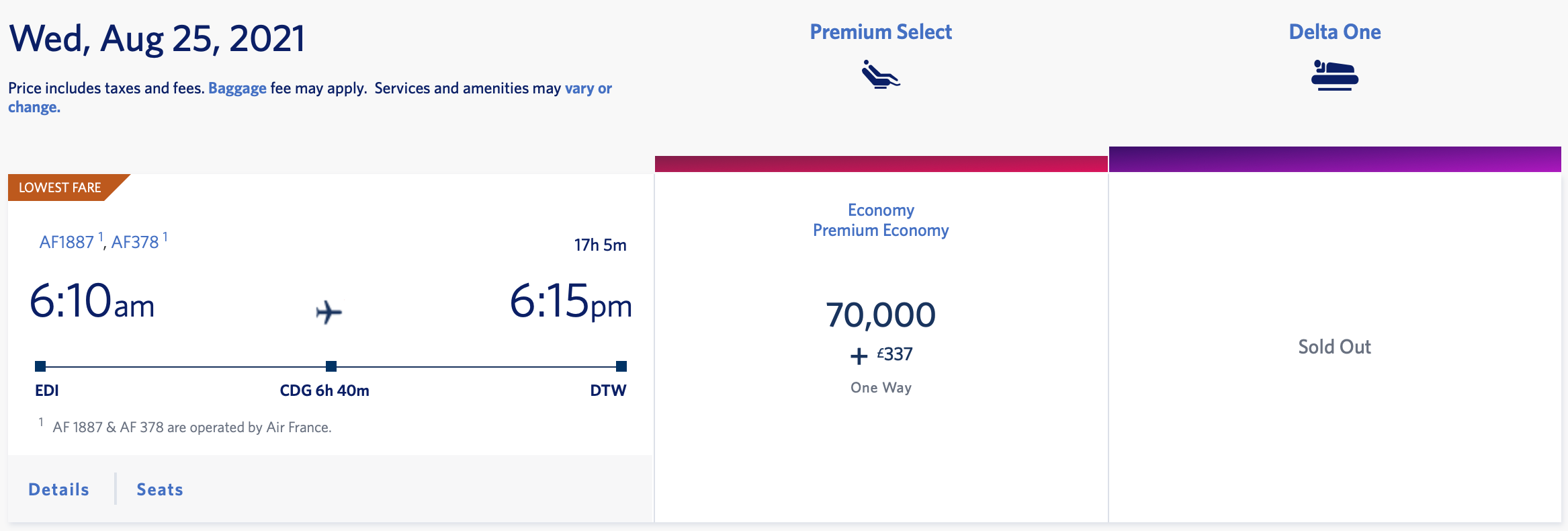Open flight AF1887 details link

click(67, 242)
